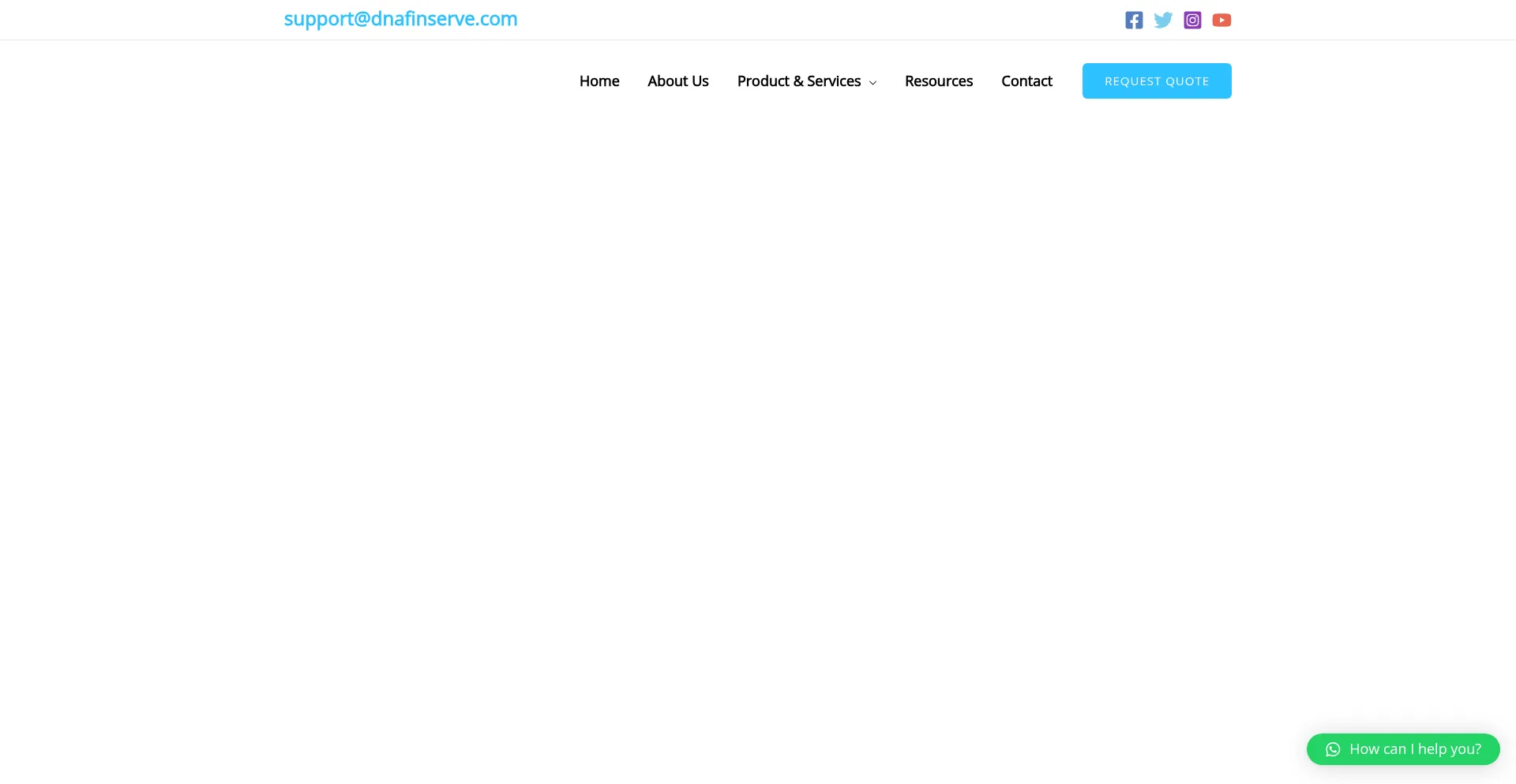1516x784 pixels.
Task: Click the YouTube play-button icon
Action: tap(1221, 20)
